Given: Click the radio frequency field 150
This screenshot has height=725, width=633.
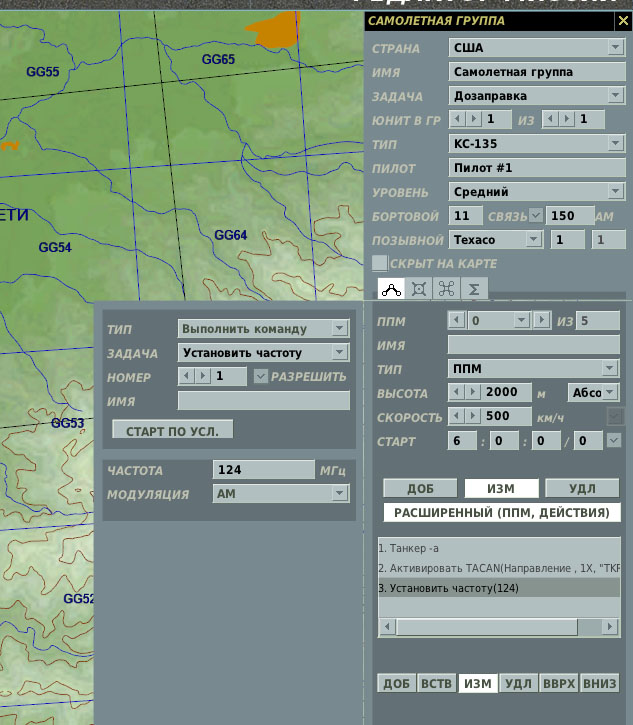Looking at the screenshot, I should coord(570,215).
